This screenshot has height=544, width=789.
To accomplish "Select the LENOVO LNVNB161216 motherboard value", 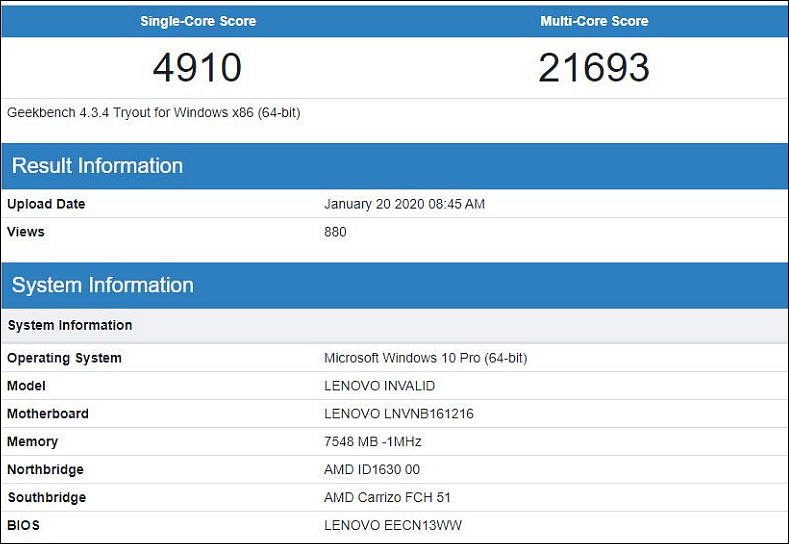I will 399,413.
